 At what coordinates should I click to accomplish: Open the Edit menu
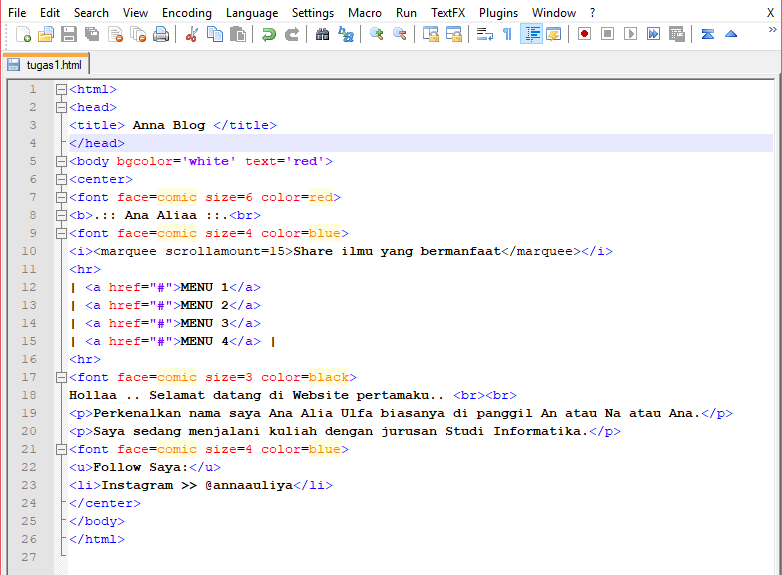click(50, 12)
